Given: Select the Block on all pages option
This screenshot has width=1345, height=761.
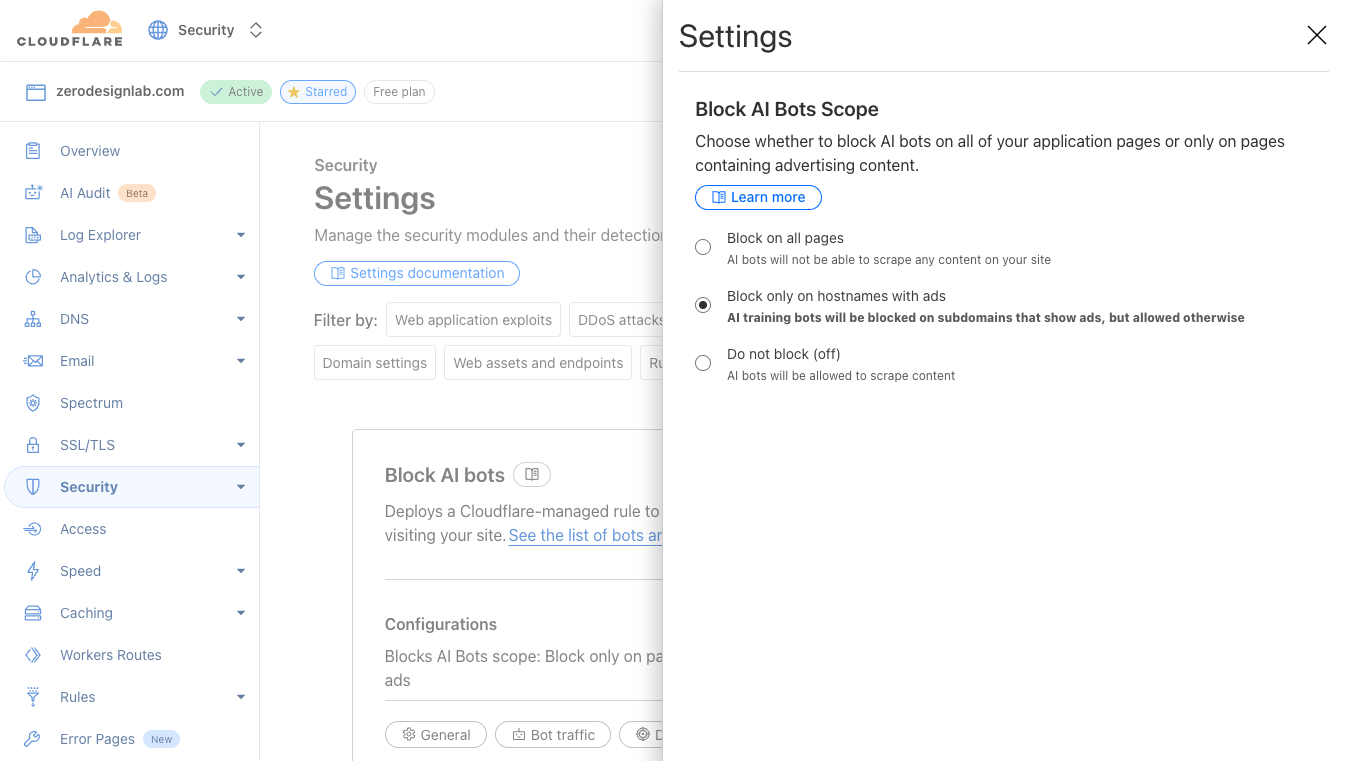Looking at the screenshot, I should coord(703,247).
